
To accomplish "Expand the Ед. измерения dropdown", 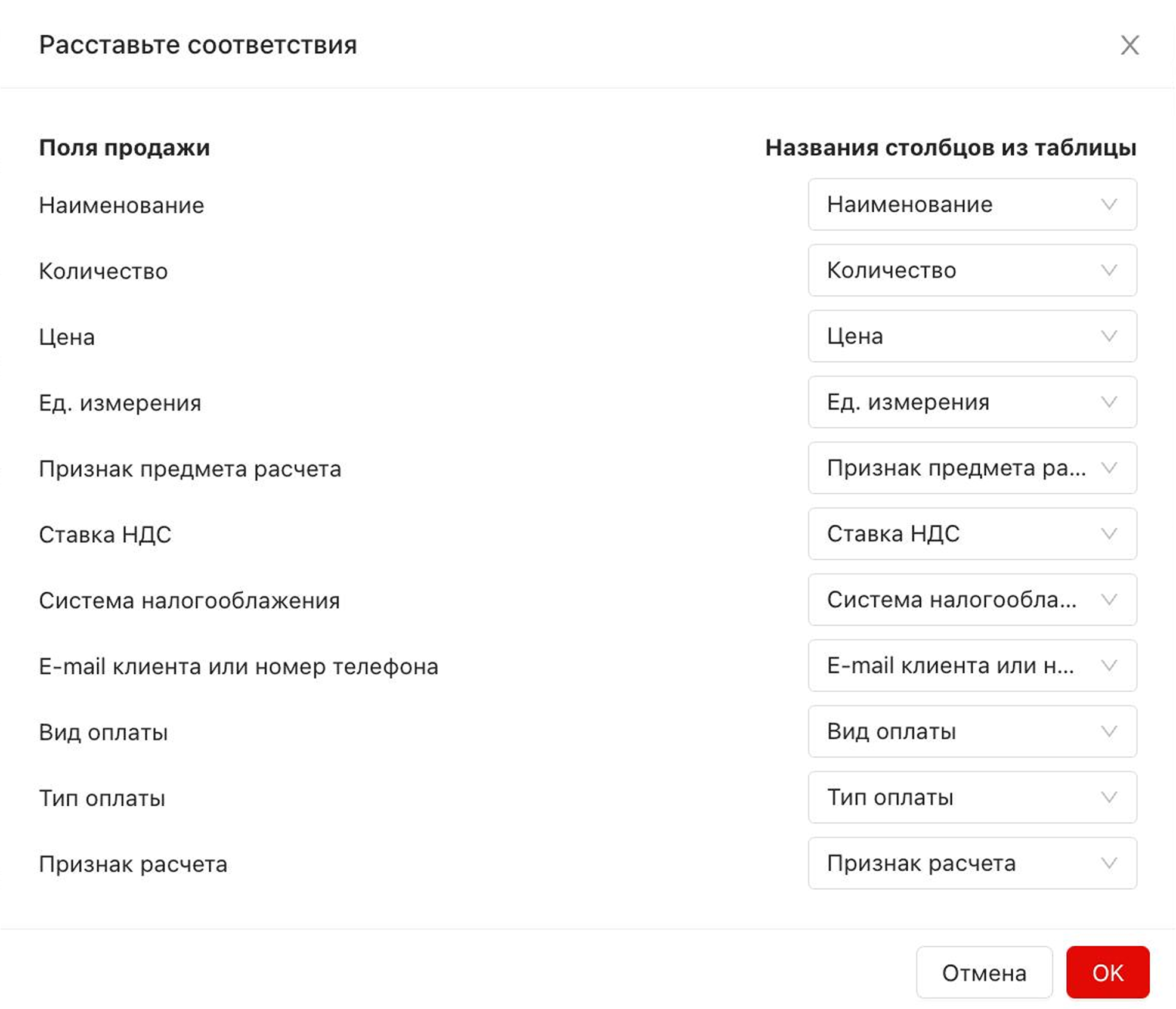I will (x=972, y=402).
